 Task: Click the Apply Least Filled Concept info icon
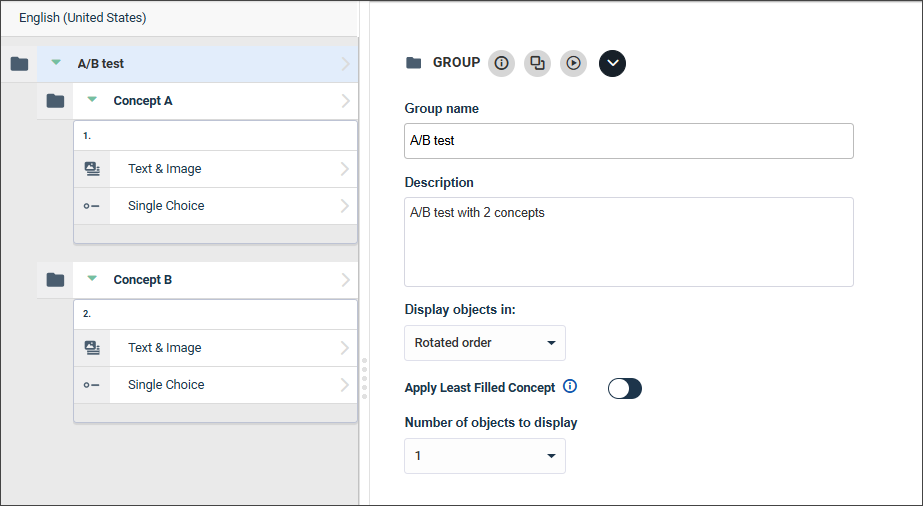(x=570, y=386)
